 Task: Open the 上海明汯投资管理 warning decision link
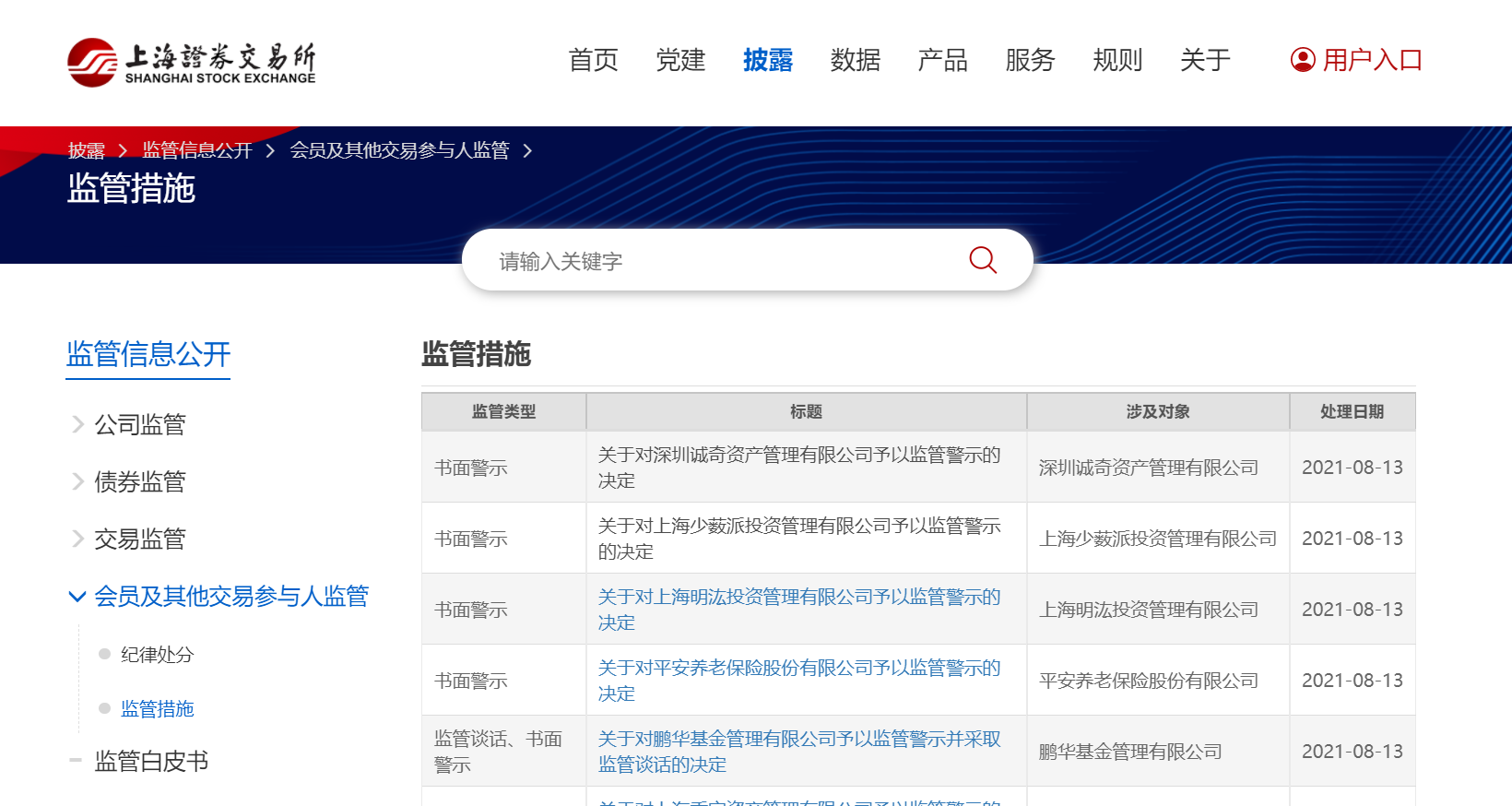click(x=799, y=610)
